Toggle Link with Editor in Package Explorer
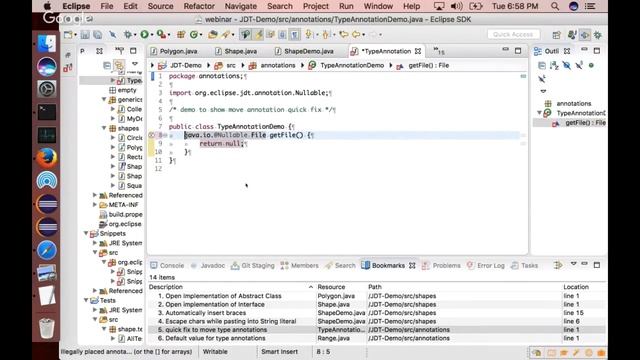Screen dimensions: 640x360 click(x=119, y=65)
